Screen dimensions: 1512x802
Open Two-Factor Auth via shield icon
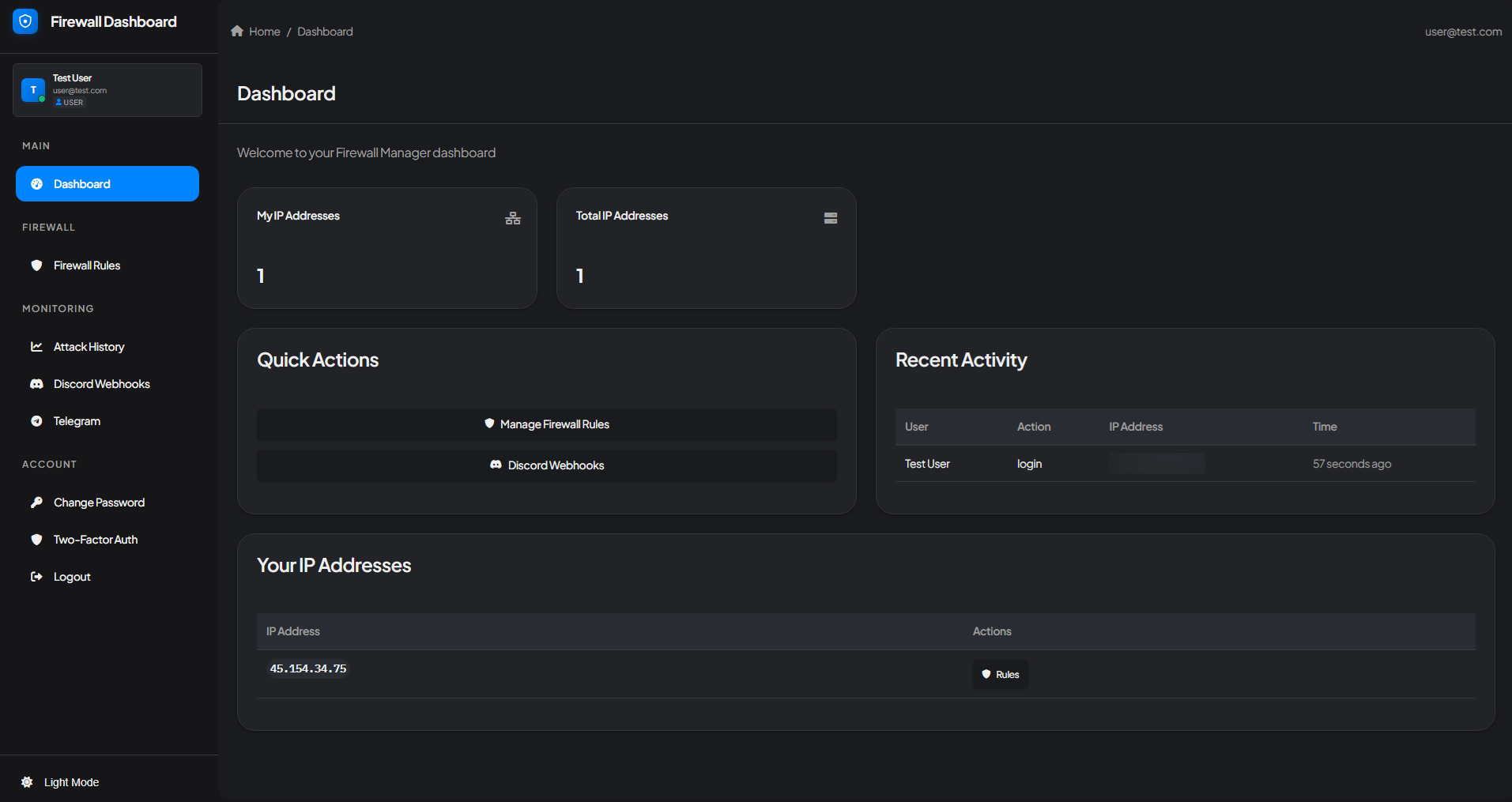click(x=37, y=539)
